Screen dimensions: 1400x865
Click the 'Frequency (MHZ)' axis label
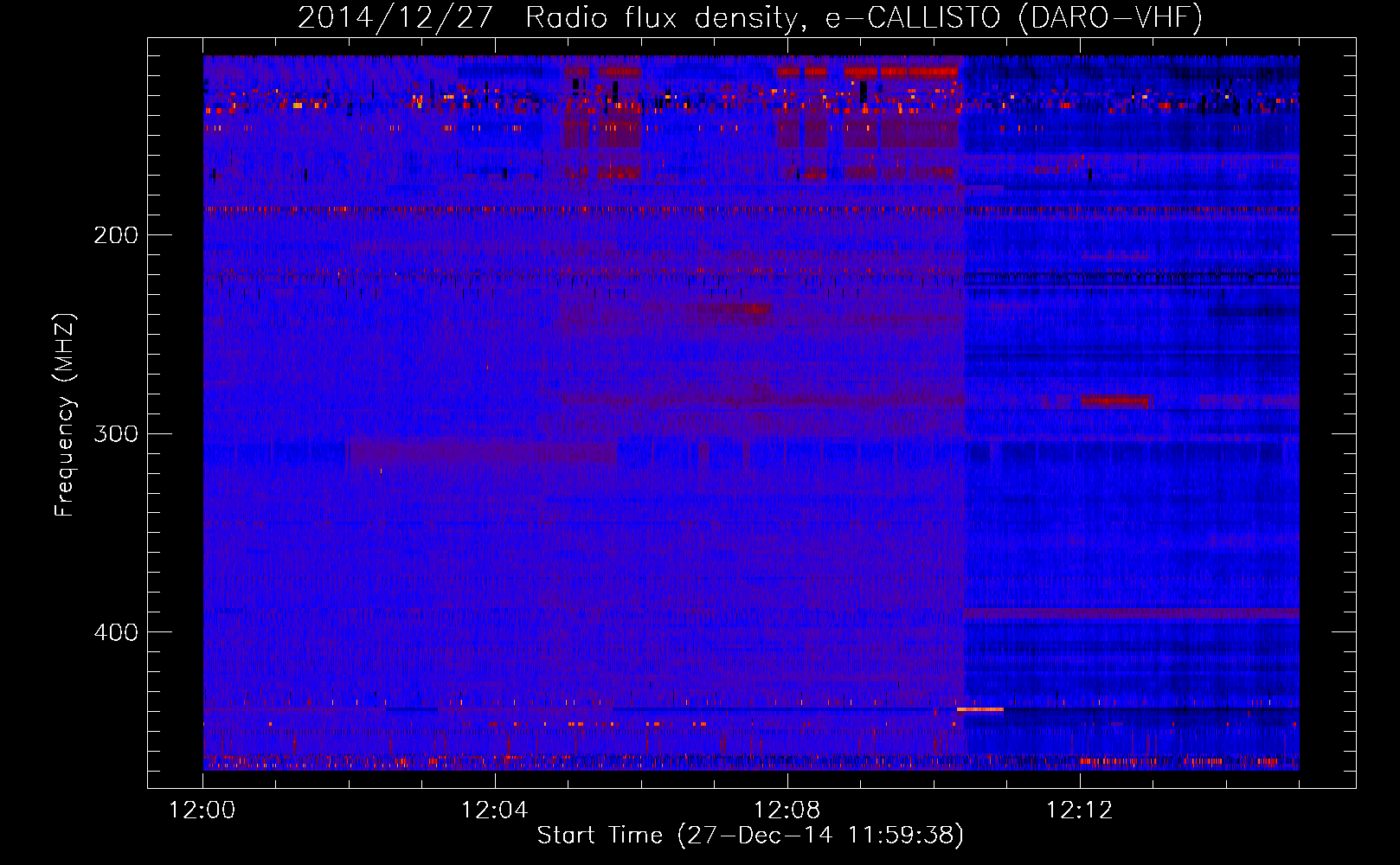[x=65, y=415]
